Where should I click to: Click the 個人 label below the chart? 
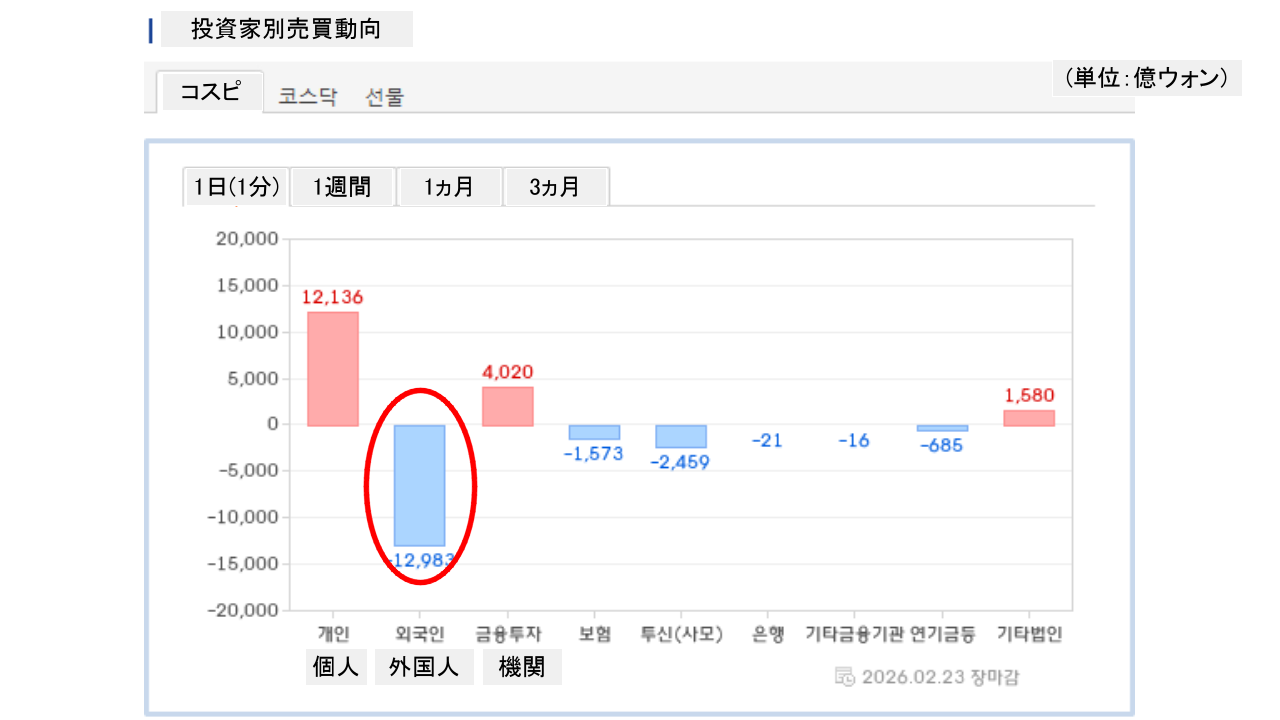tap(336, 668)
